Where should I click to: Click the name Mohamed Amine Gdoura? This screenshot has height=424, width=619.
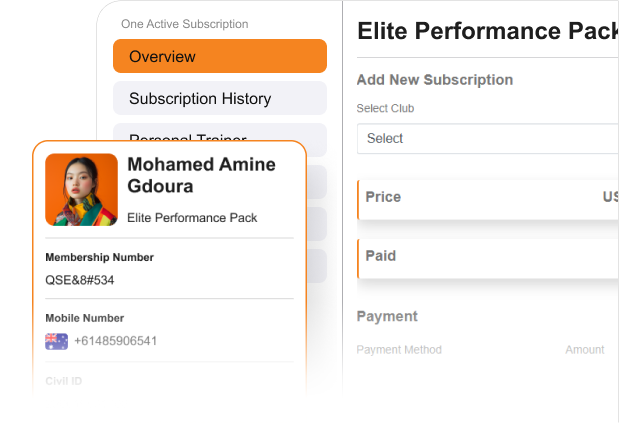pyautogui.click(x=200, y=175)
